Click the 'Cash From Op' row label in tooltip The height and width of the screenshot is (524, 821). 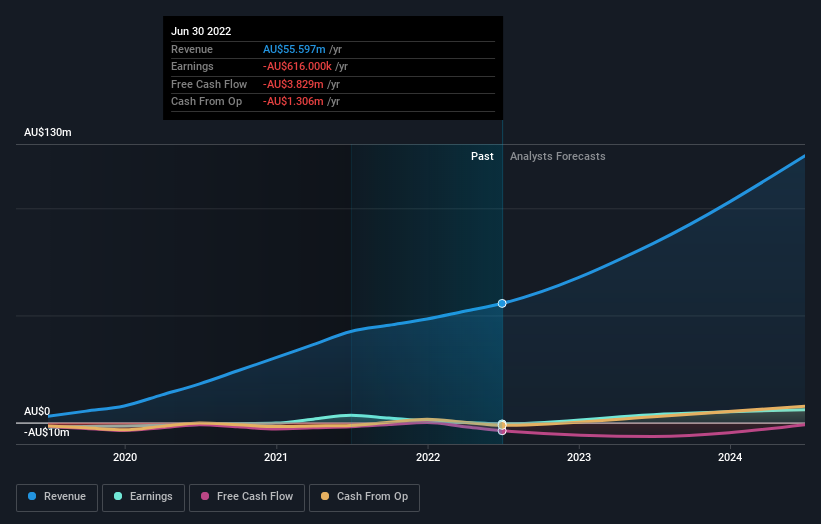pyautogui.click(x=206, y=102)
